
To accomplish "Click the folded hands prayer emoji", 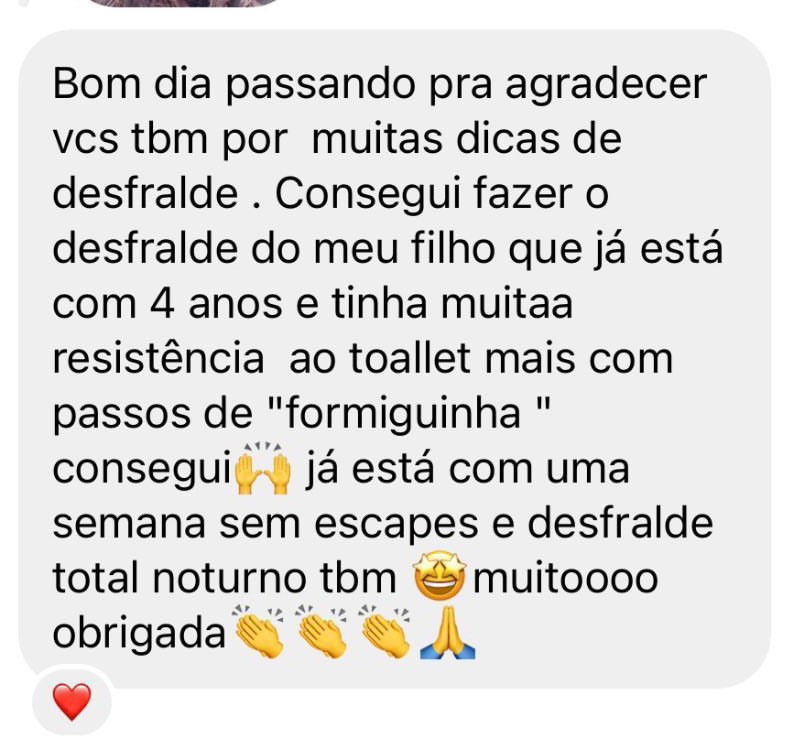I will 447,632.
